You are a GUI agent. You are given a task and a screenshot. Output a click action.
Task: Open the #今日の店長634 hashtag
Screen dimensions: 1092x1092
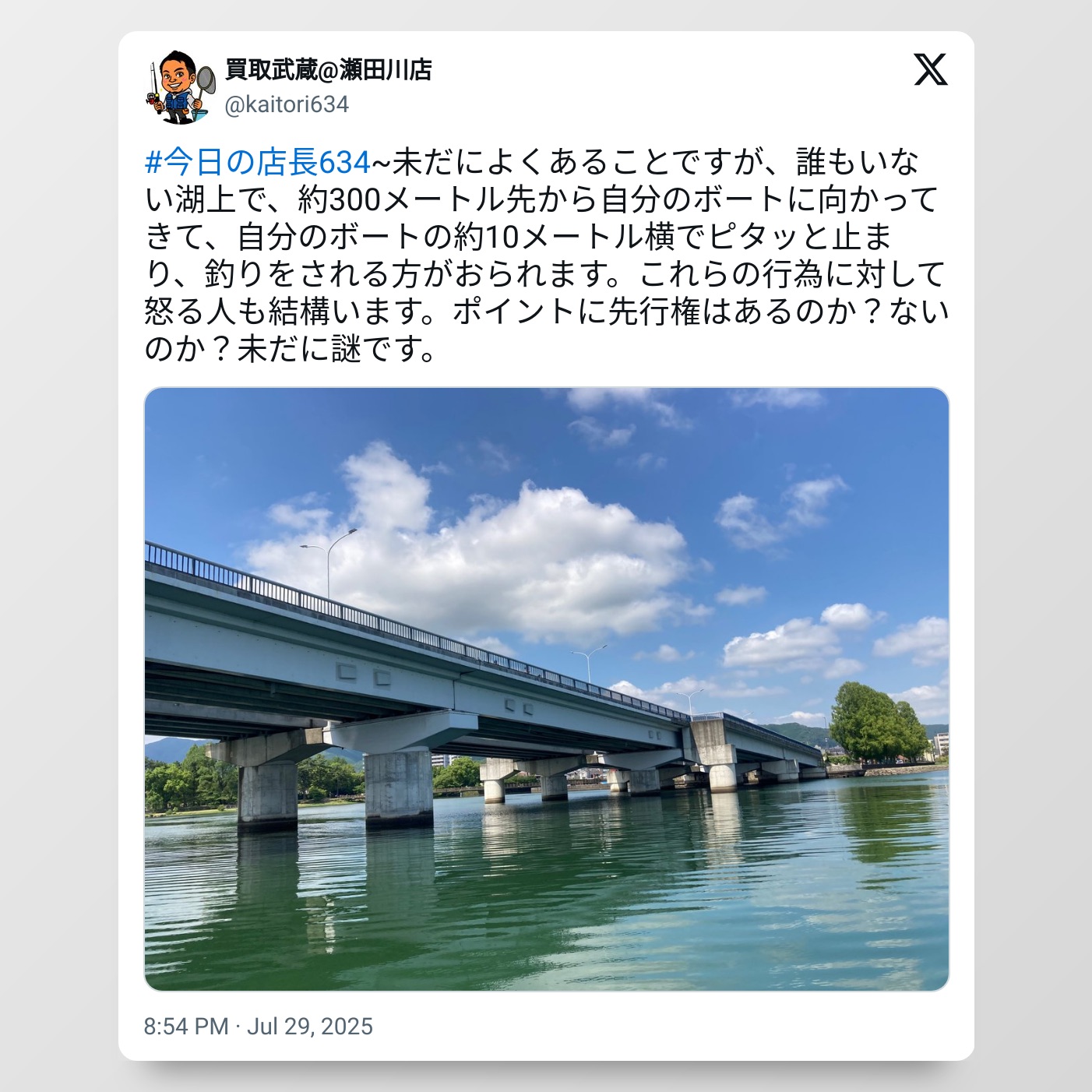(258, 162)
